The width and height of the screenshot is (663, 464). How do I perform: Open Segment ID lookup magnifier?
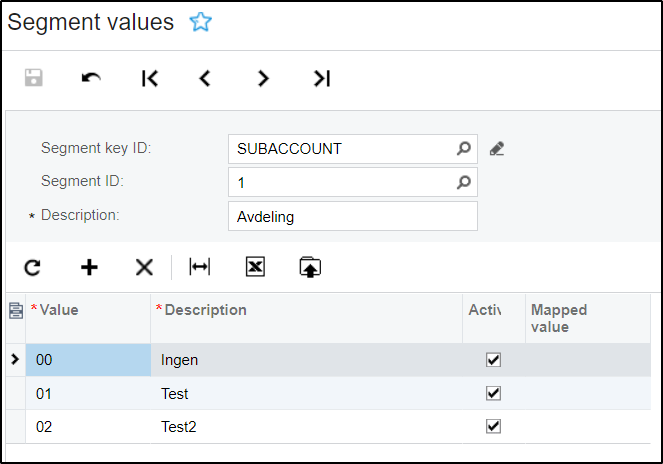[x=463, y=183]
